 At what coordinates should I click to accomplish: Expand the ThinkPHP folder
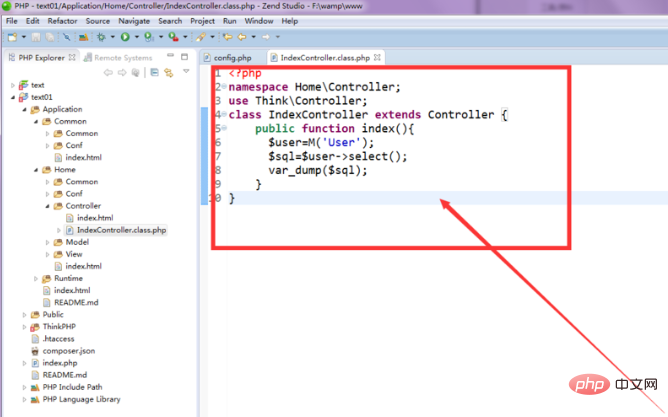point(23,327)
